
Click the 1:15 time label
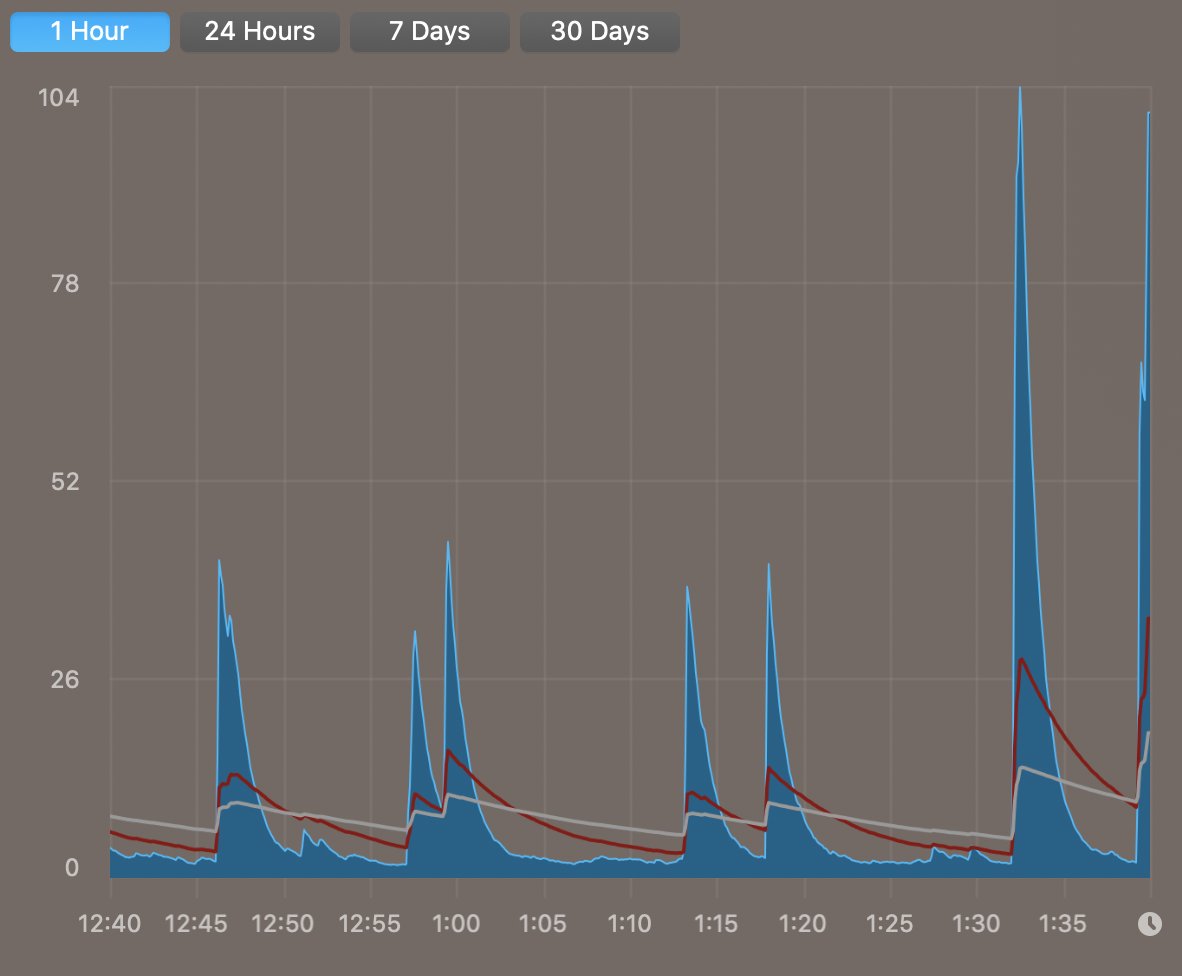coord(716,923)
